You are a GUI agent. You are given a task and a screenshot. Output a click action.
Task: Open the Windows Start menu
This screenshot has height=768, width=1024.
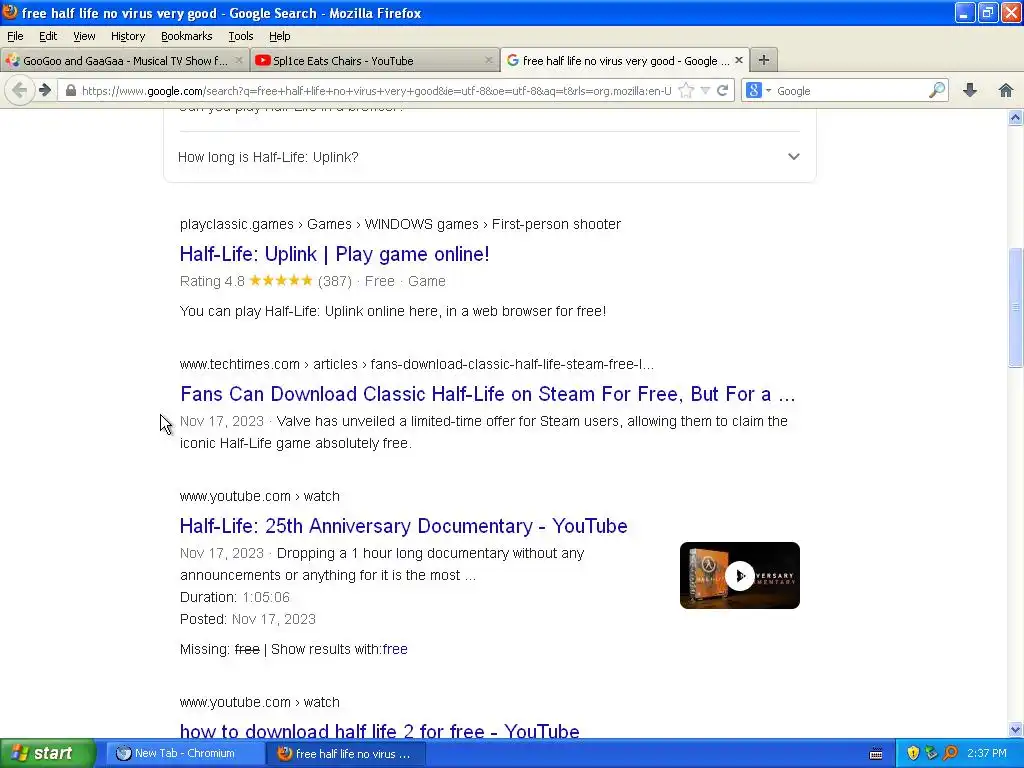48,753
